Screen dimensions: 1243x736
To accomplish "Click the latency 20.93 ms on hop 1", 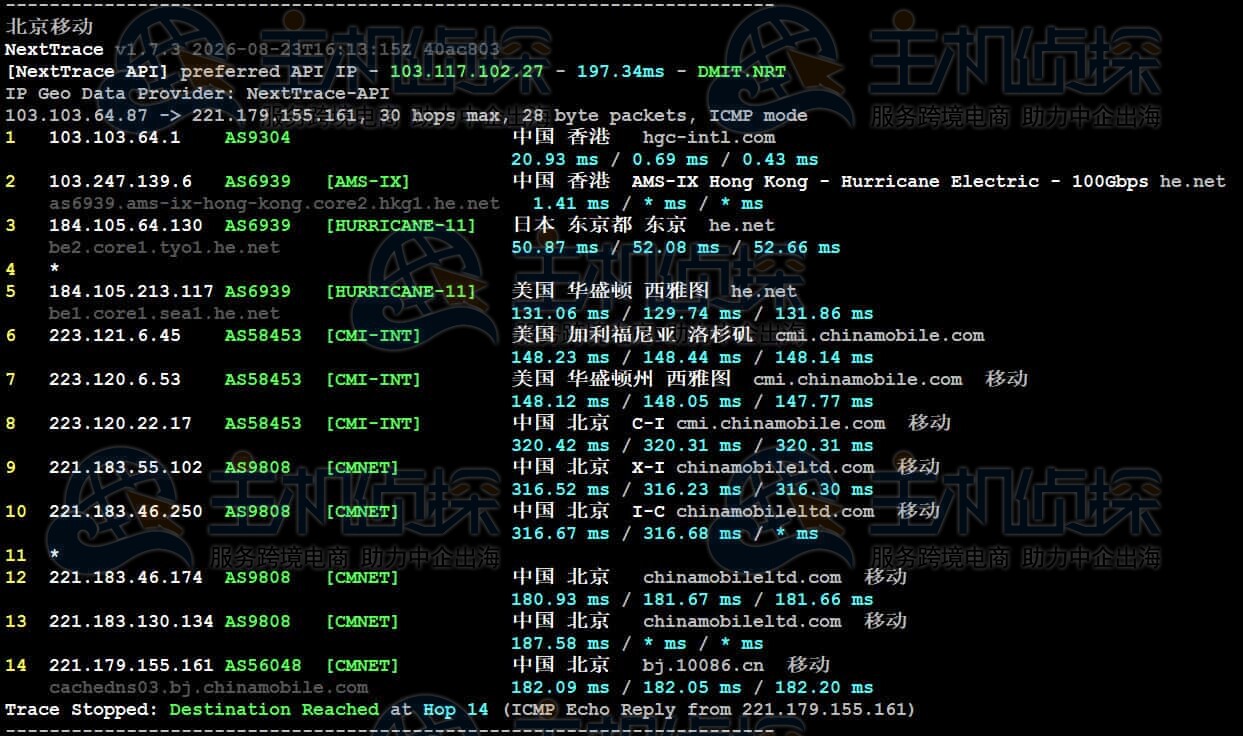I will pos(555,159).
